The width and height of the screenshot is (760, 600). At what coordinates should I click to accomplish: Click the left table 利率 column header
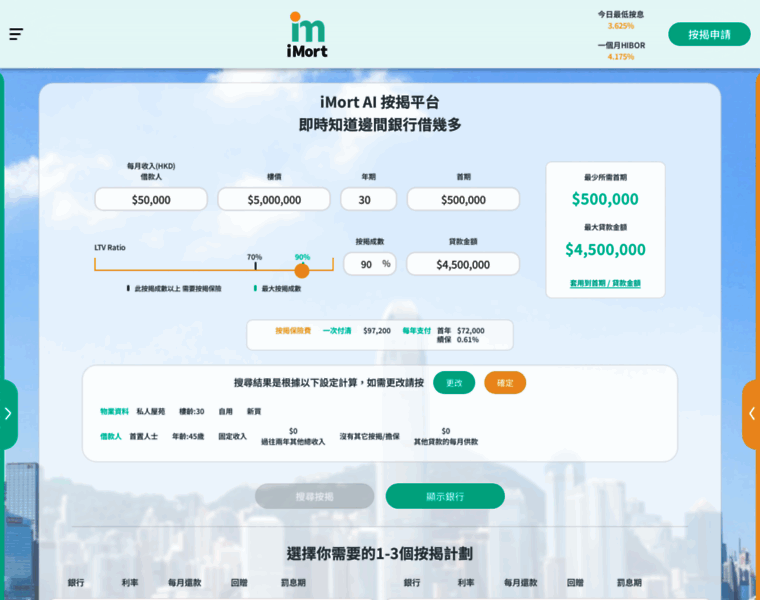coord(130,583)
